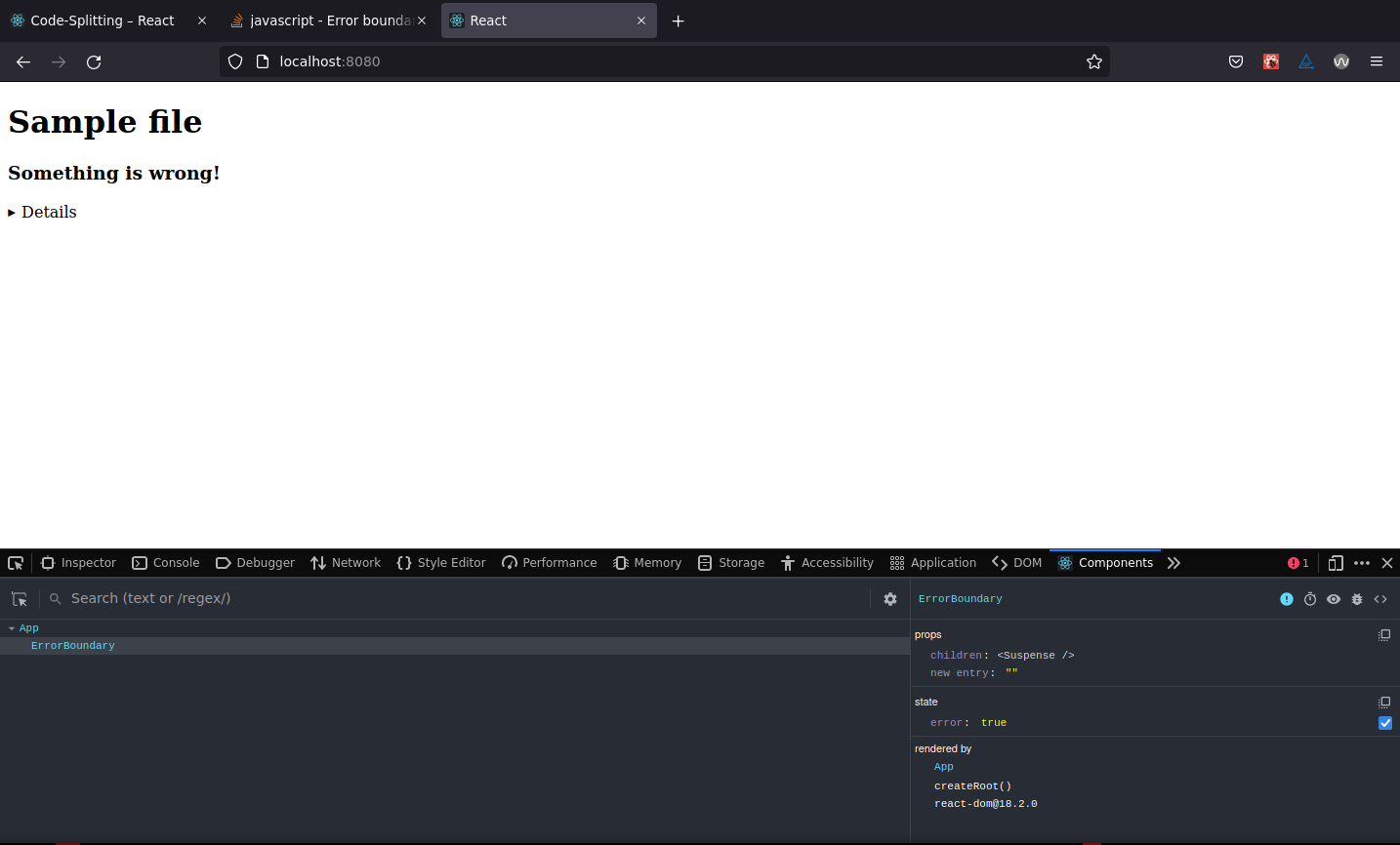Click the browser back arrow

(x=23, y=61)
